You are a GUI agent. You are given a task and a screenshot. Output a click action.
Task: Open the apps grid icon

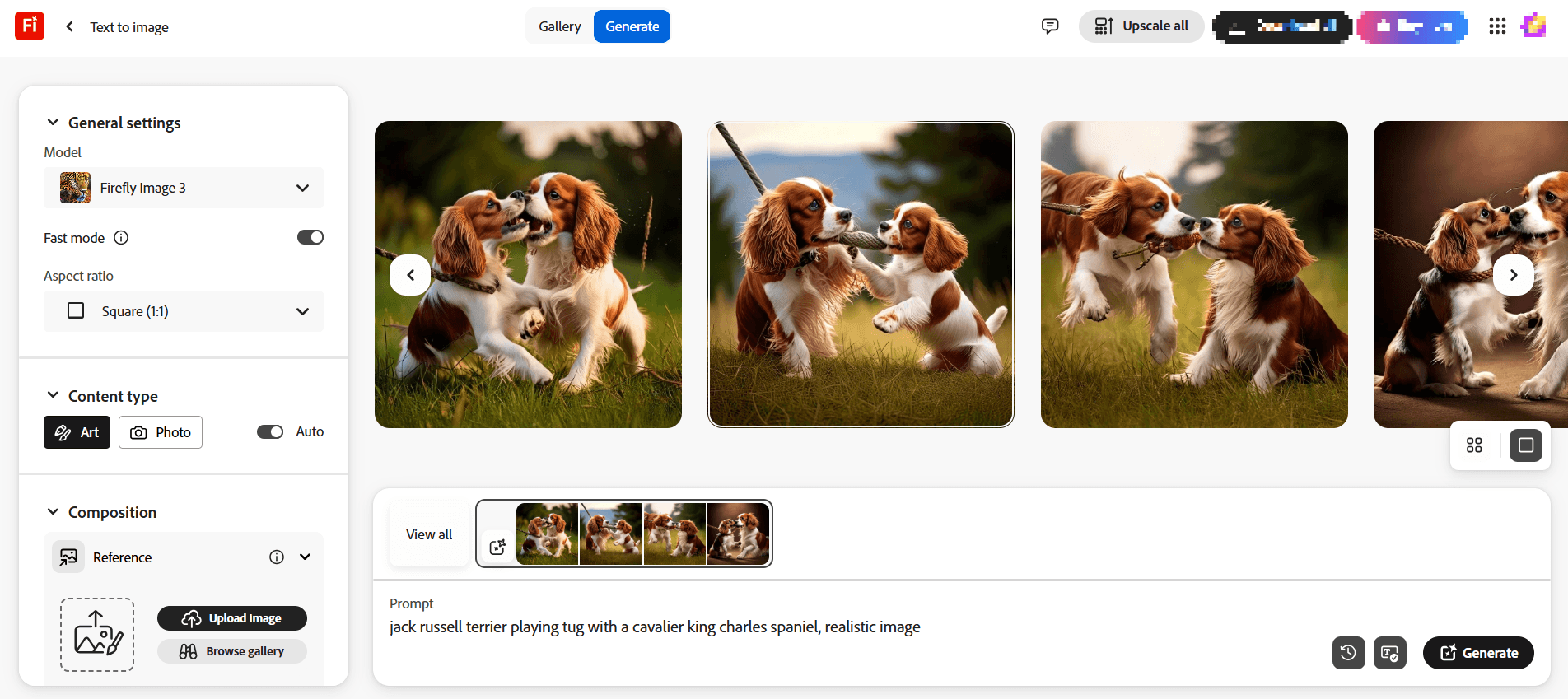point(1497,26)
